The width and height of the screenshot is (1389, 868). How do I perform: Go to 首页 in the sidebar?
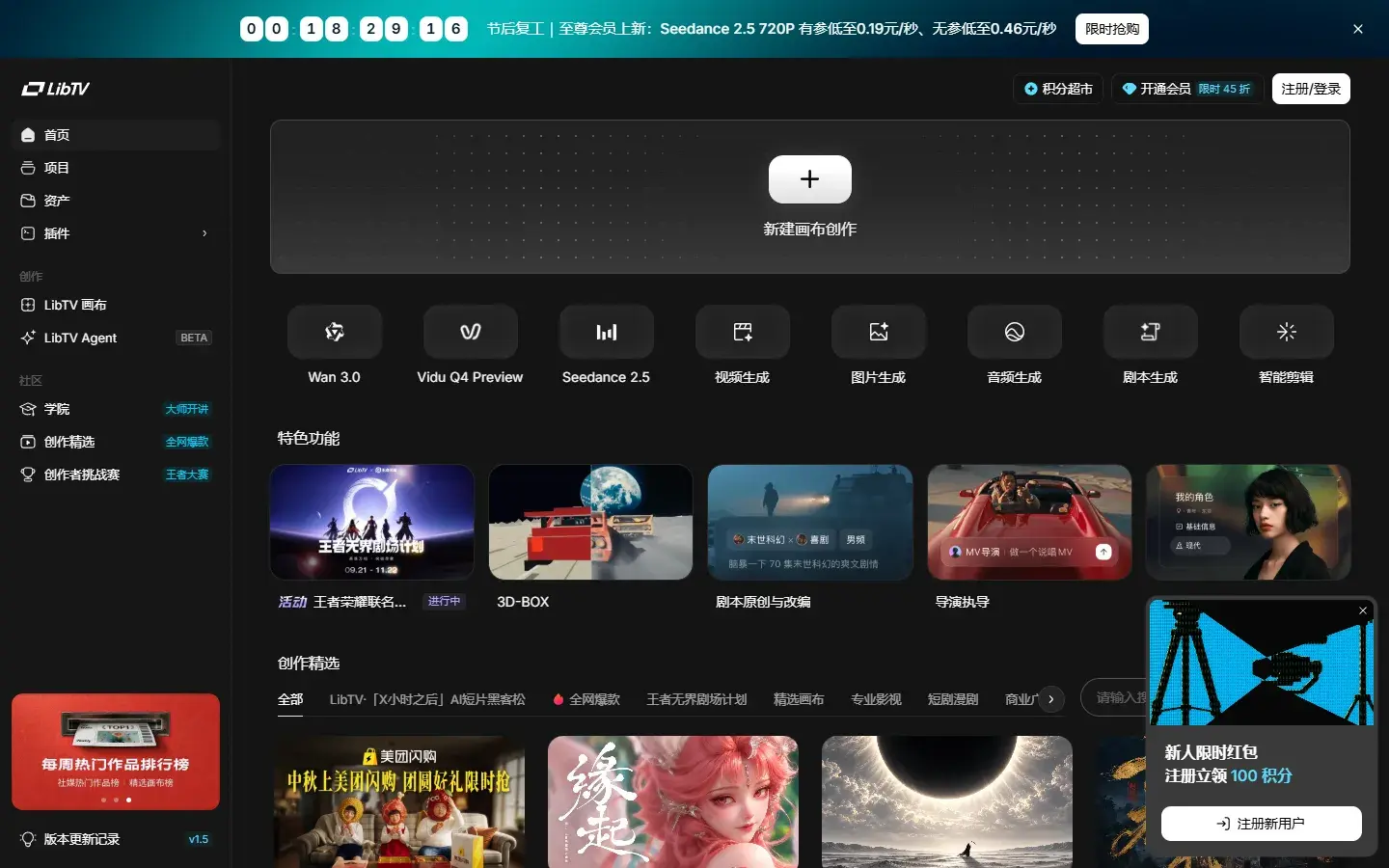(116, 135)
